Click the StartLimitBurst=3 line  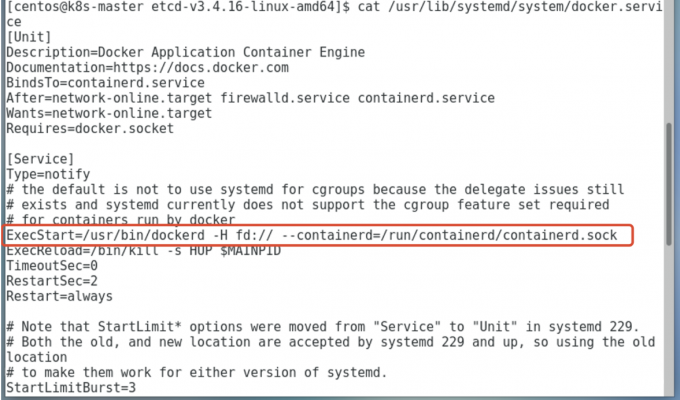71,387
